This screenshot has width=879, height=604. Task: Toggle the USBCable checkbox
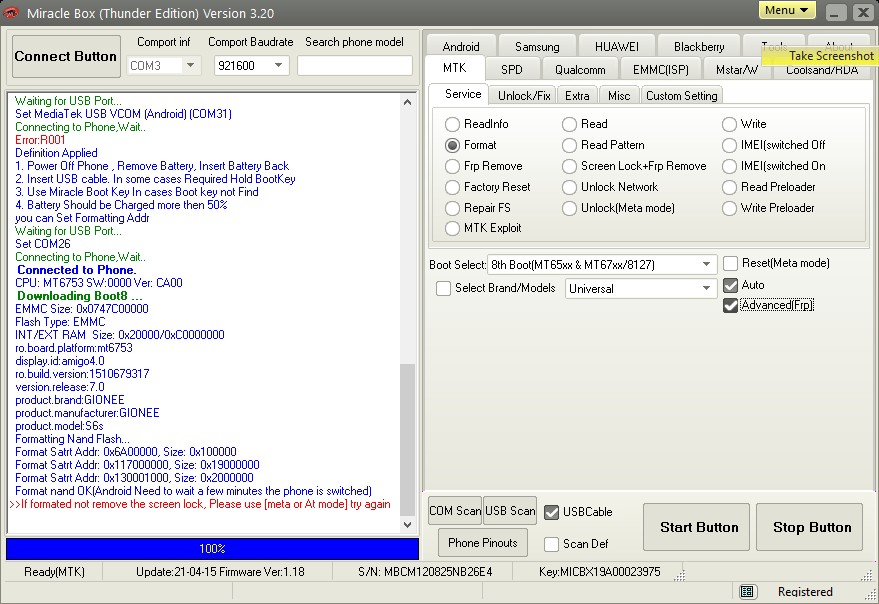click(551, 512)
